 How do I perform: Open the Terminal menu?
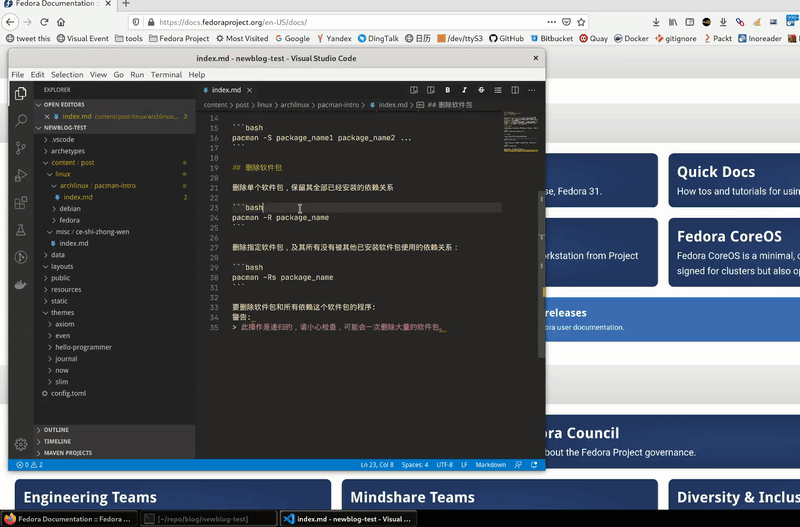click(166, 74)
